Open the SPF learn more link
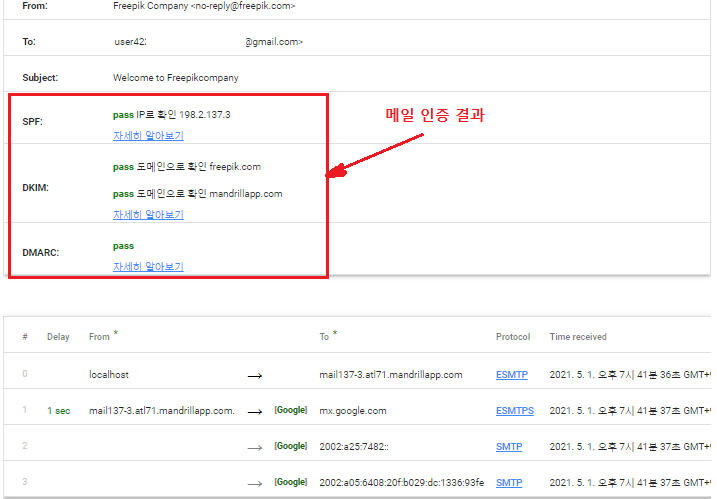This screenshot has height=499, width=717. coord(148,135)
